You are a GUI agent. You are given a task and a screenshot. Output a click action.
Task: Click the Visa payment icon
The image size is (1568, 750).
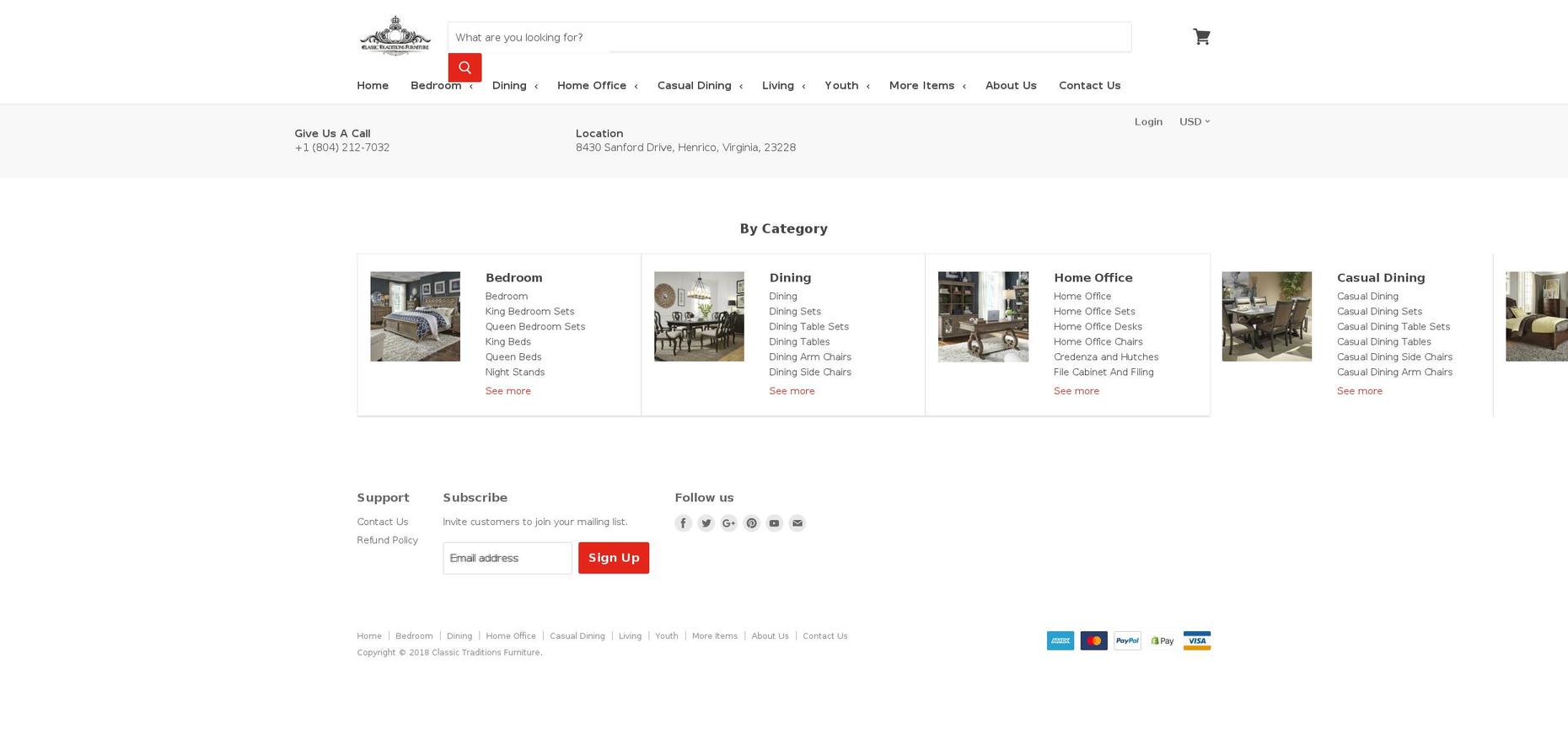coord(1197,640)
